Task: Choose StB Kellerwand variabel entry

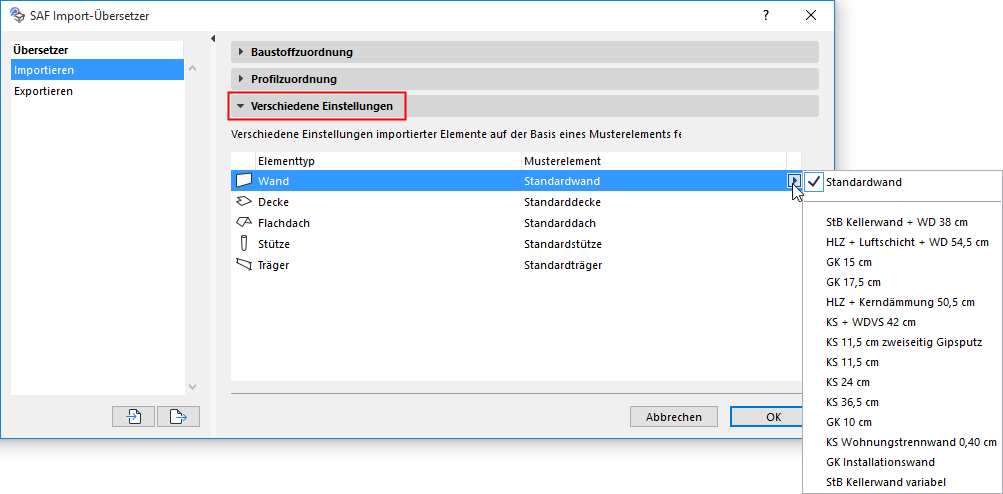Action: 885,482
